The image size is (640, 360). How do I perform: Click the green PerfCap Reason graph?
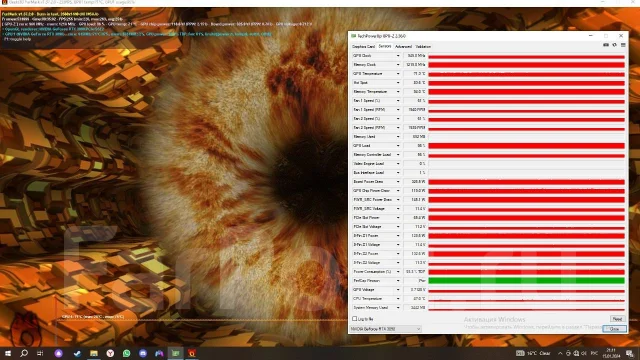527,280
